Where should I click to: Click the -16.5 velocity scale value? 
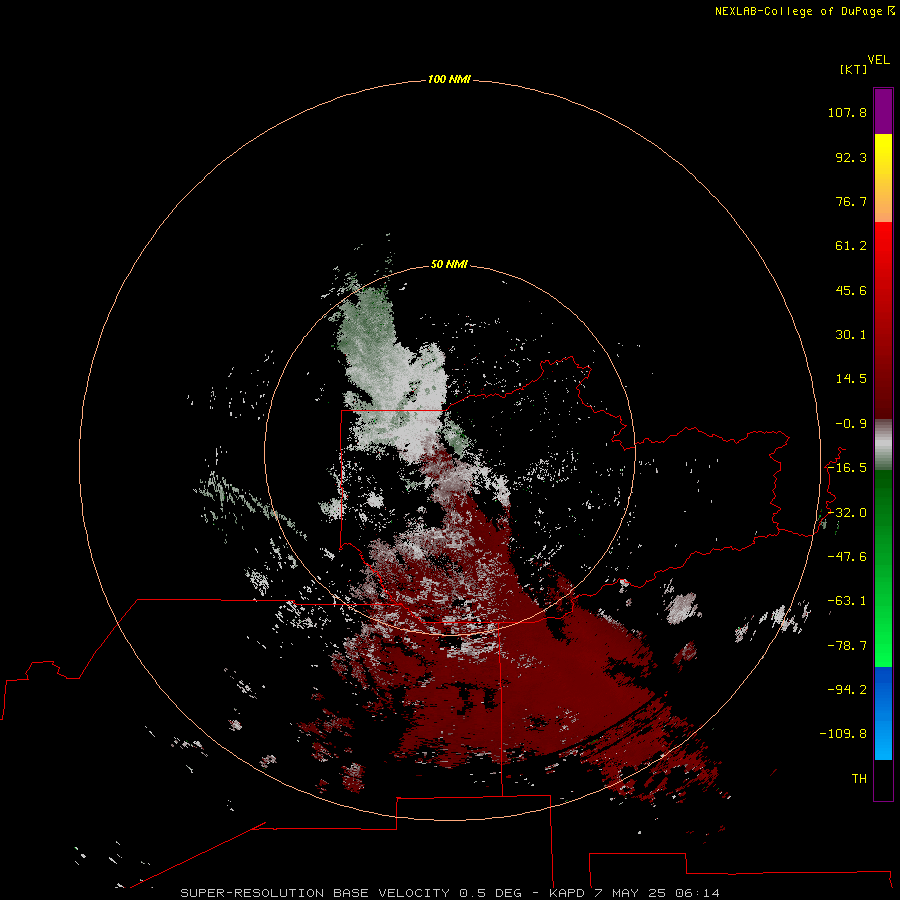tap(847, 468)
